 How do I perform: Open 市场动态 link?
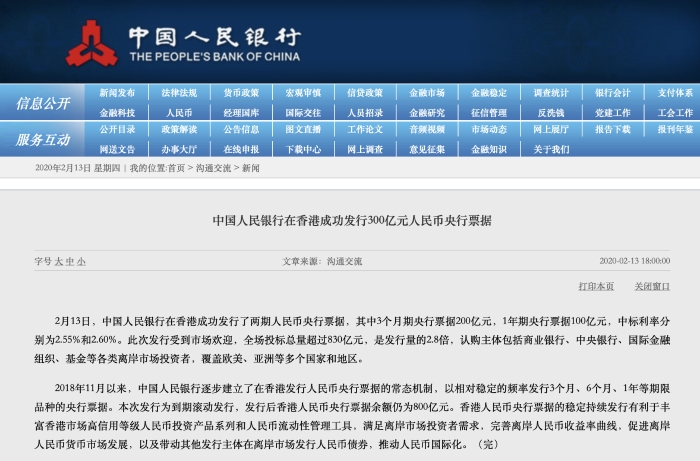(489, 129)
